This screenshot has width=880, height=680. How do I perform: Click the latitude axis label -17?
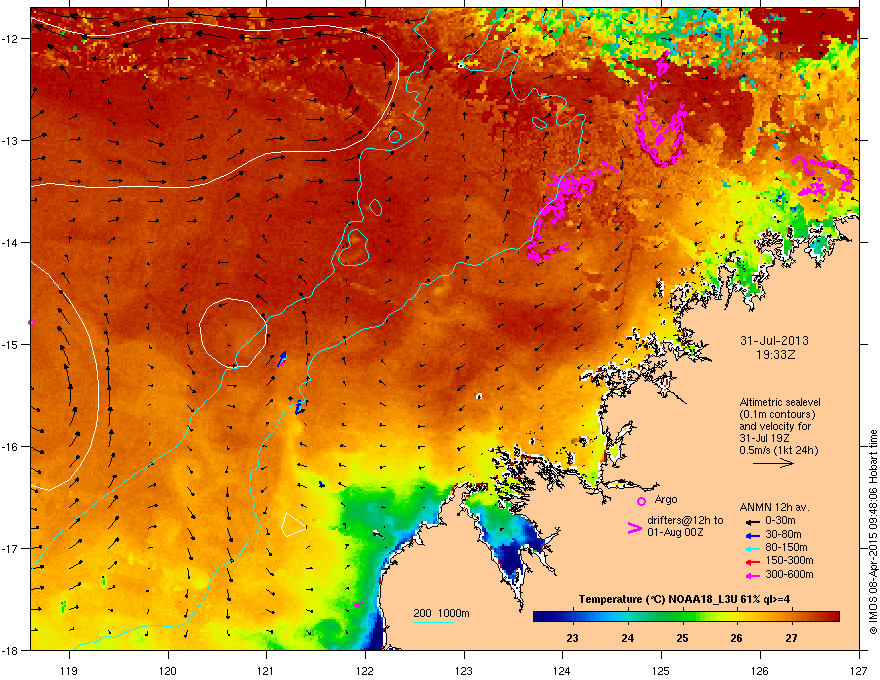click(x=11, y=548)
